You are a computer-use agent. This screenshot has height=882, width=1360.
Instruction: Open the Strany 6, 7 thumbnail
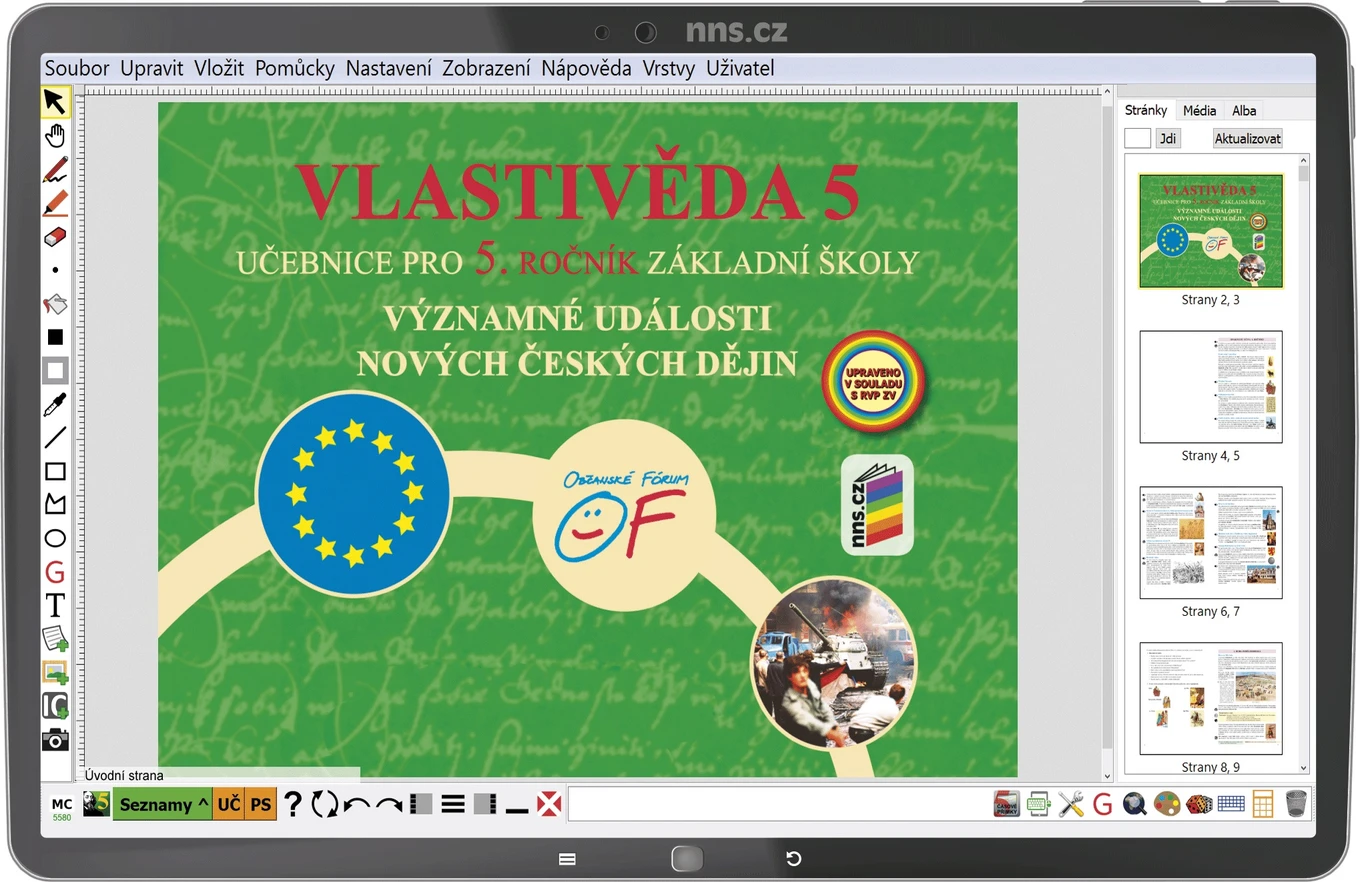tap(1210, 552)
